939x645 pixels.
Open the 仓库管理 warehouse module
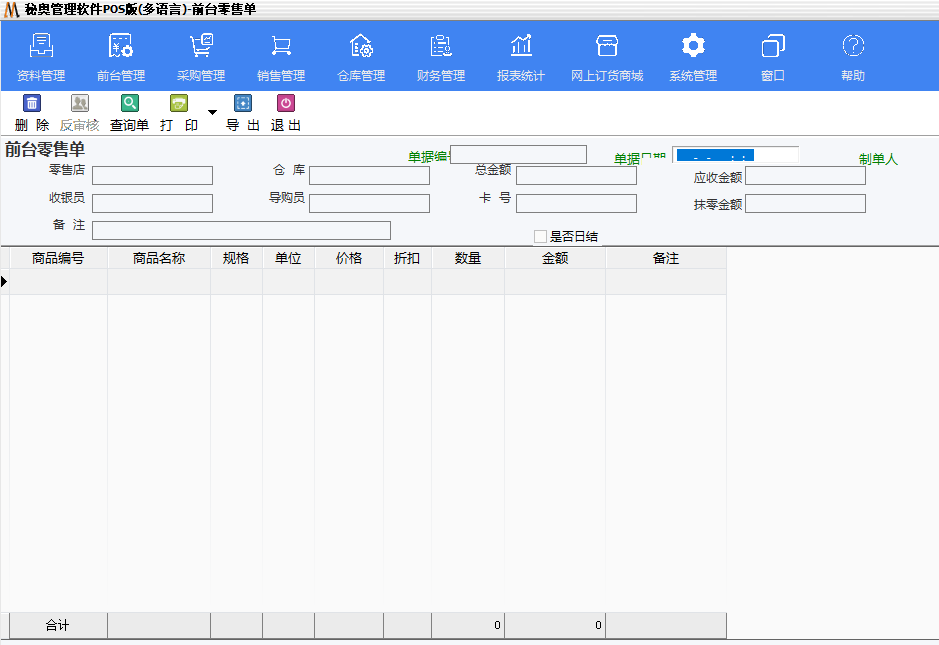[361, 57]
